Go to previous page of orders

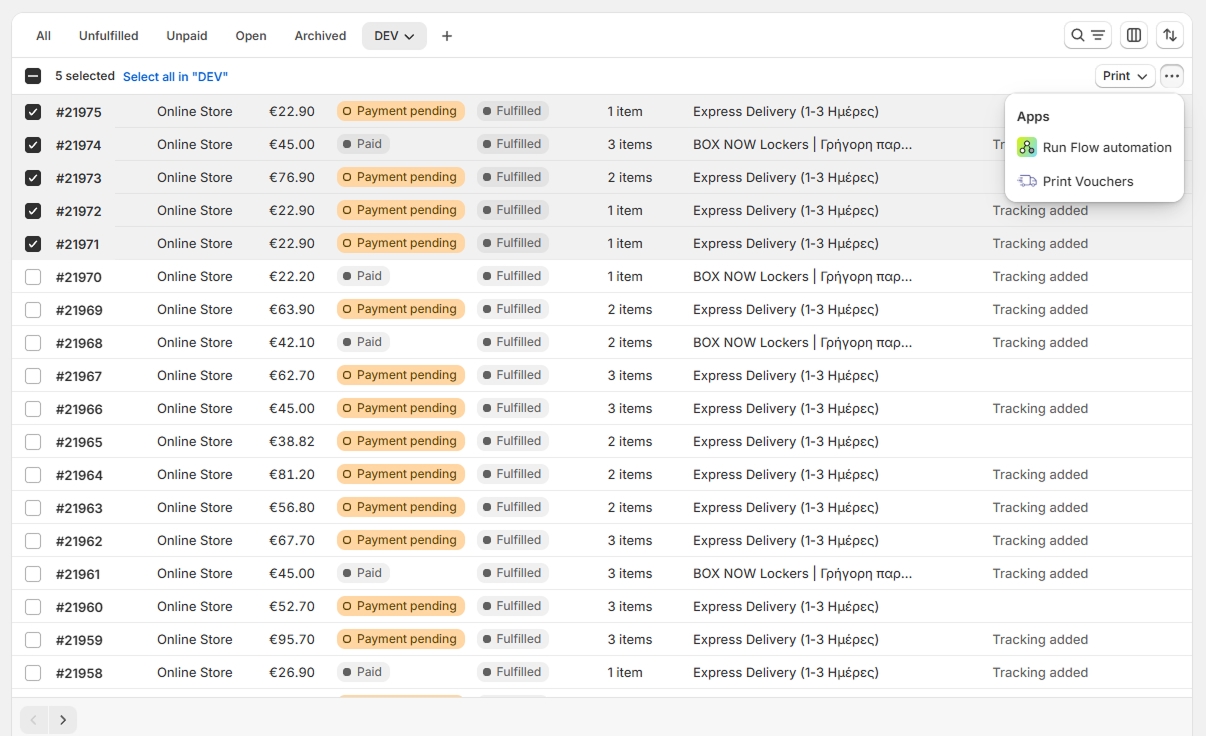tap(34, 719)
